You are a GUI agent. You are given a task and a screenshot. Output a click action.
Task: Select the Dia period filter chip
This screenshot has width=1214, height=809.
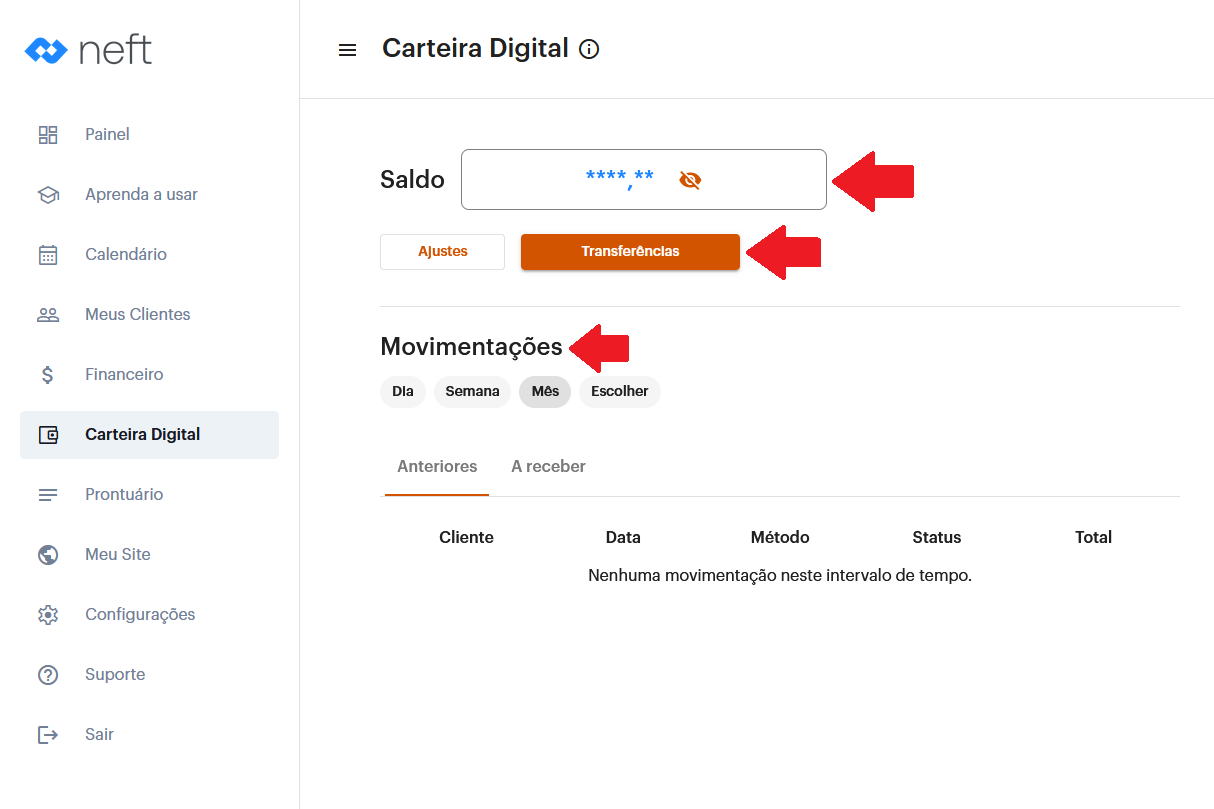403,392
